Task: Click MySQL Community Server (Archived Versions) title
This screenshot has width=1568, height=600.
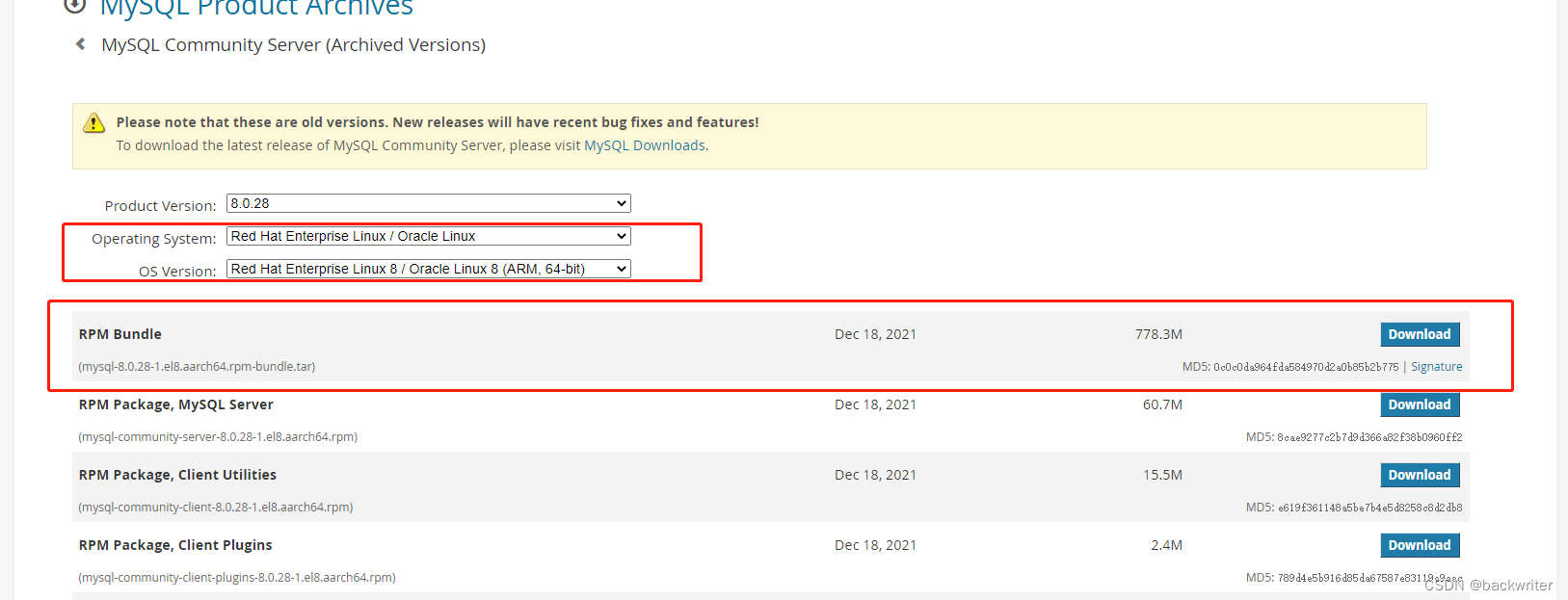Action: pos(293,44)
